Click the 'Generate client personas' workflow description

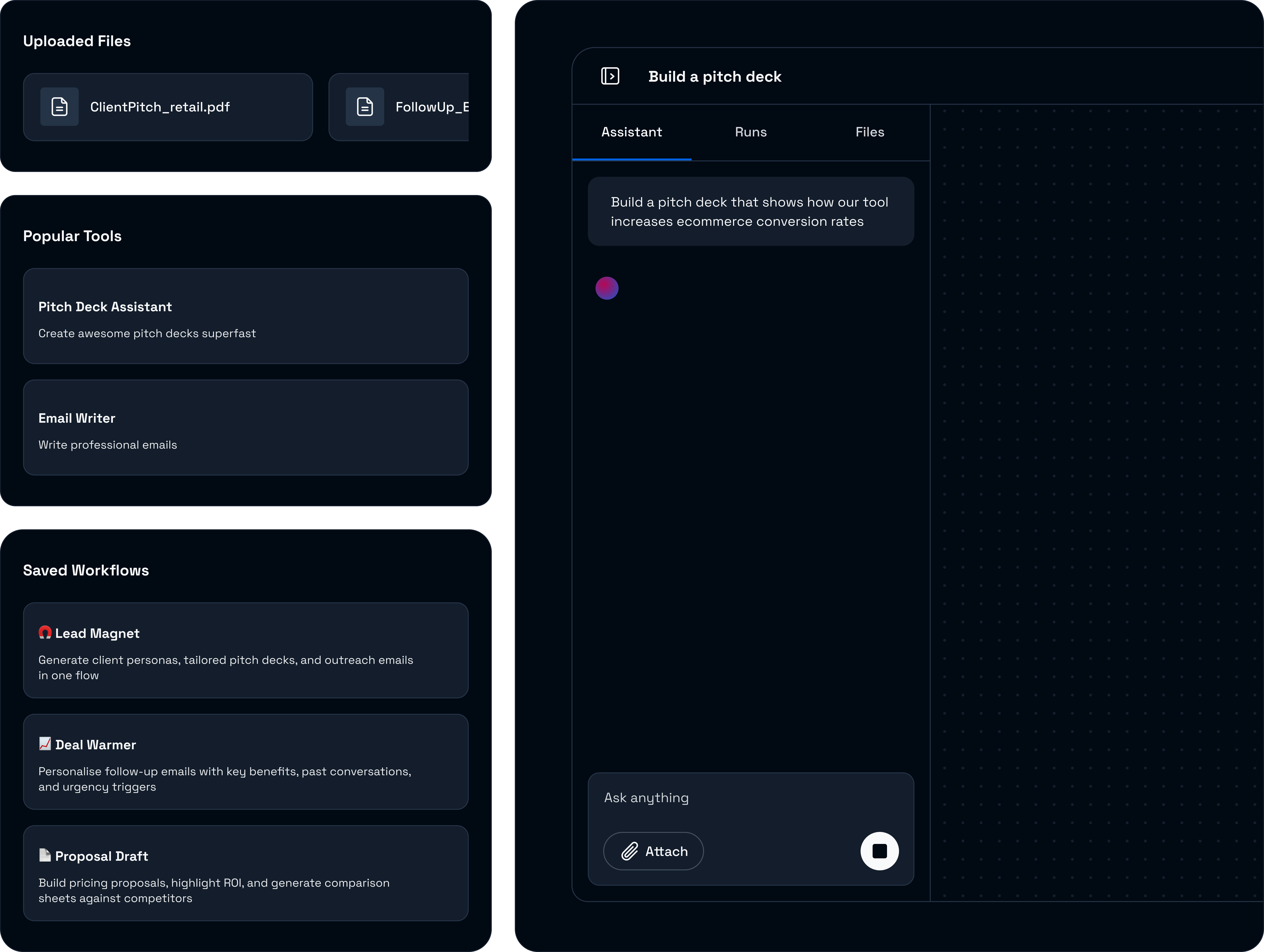tap(226, 667)
